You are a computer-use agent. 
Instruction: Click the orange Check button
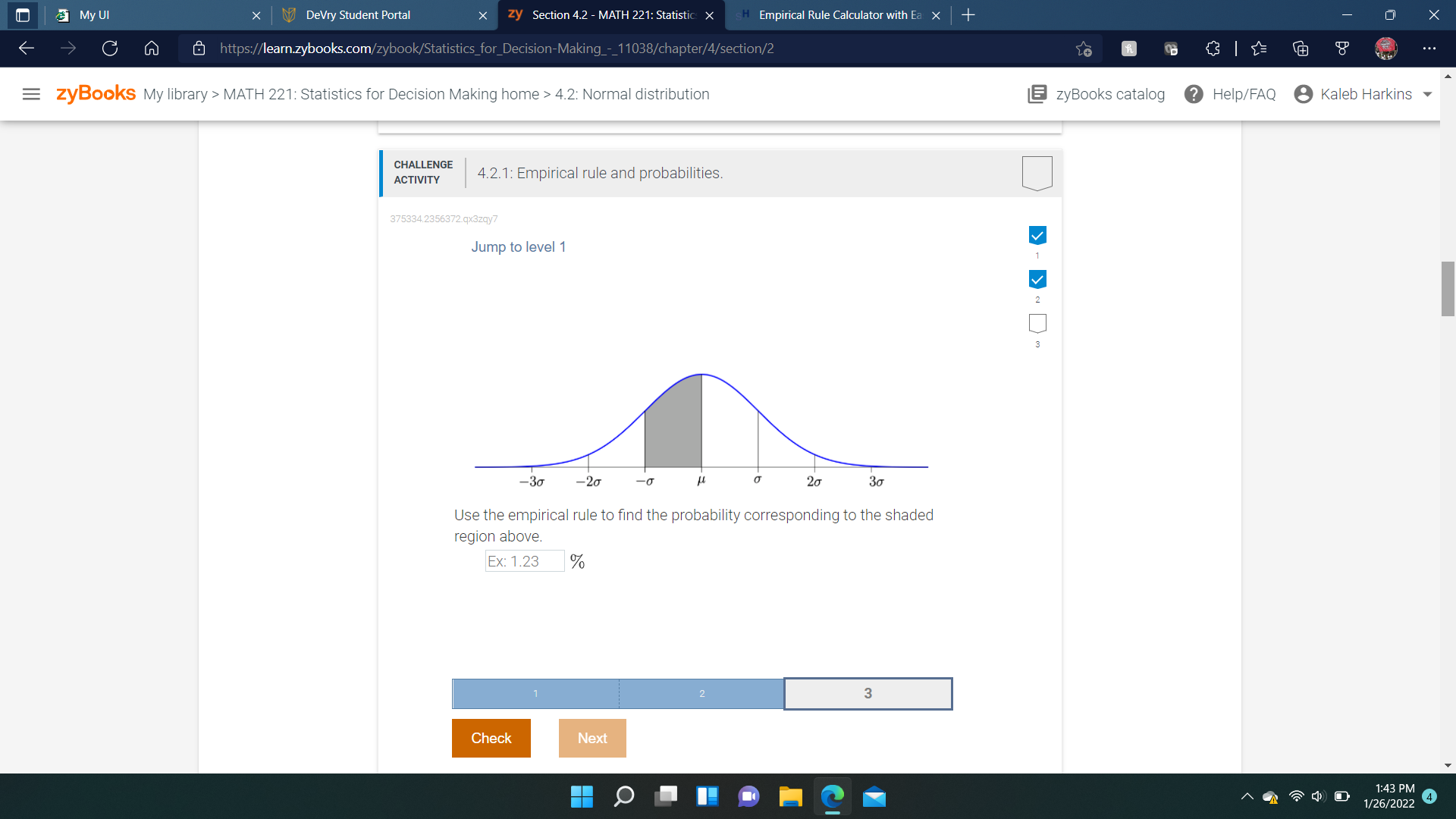pos(491,738)
